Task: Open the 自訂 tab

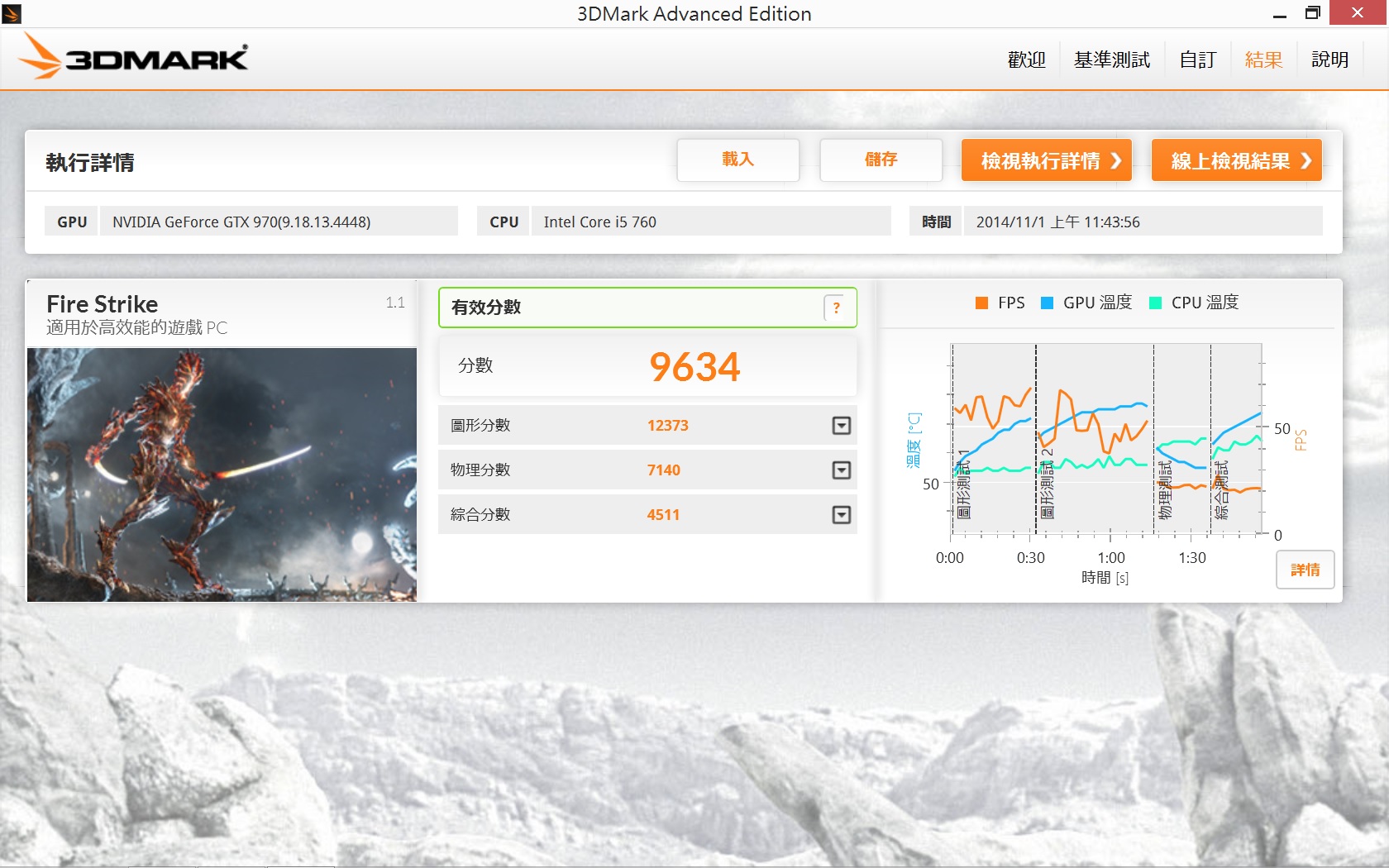Action: point(1197,60)
